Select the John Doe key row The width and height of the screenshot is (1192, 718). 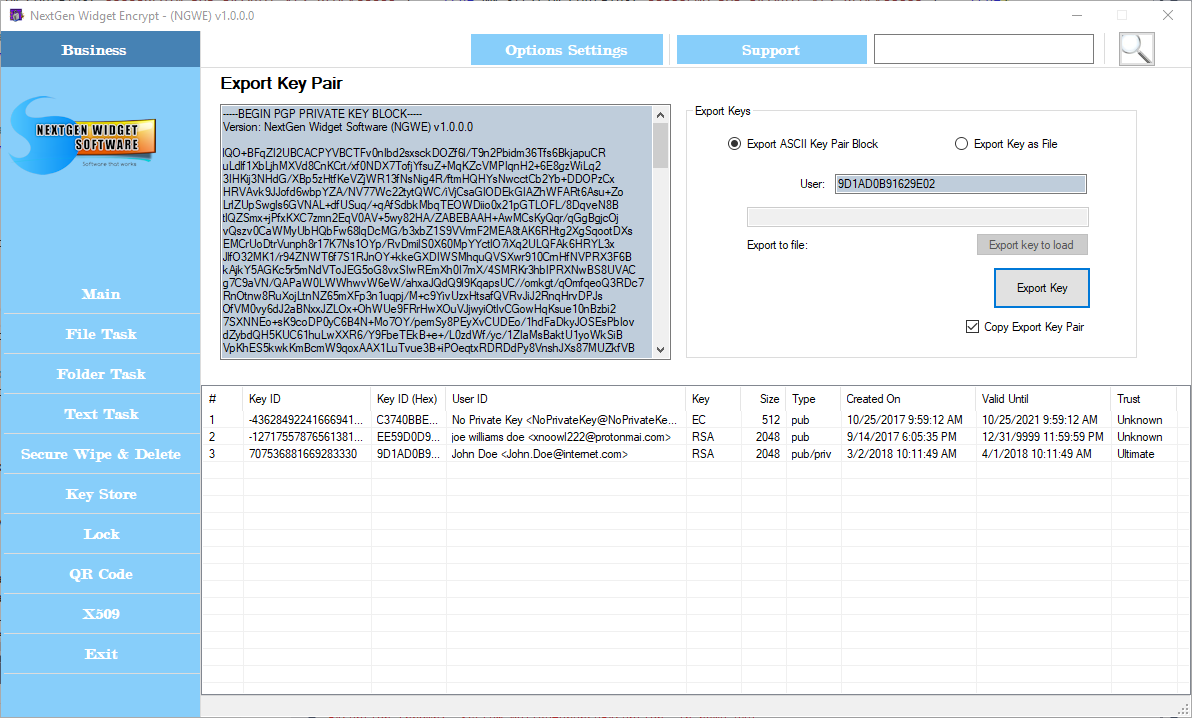[x=689, y=454]
